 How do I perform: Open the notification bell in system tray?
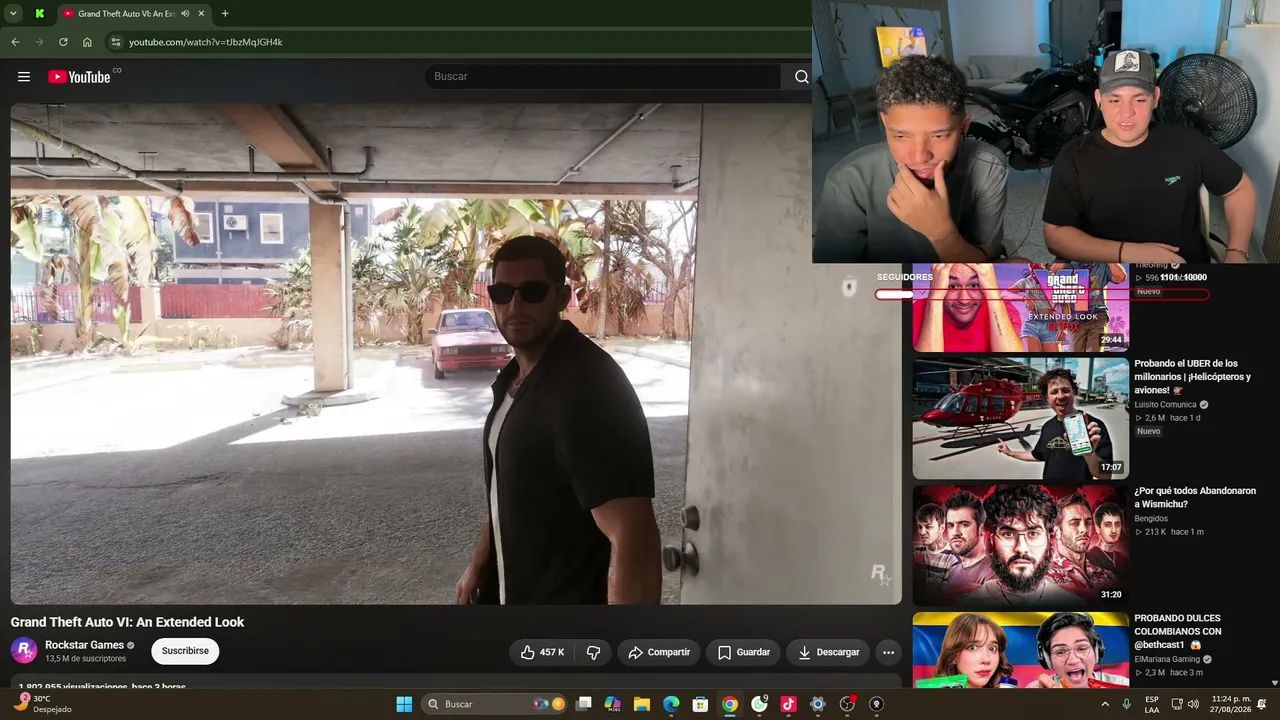tap(1262, 704)
